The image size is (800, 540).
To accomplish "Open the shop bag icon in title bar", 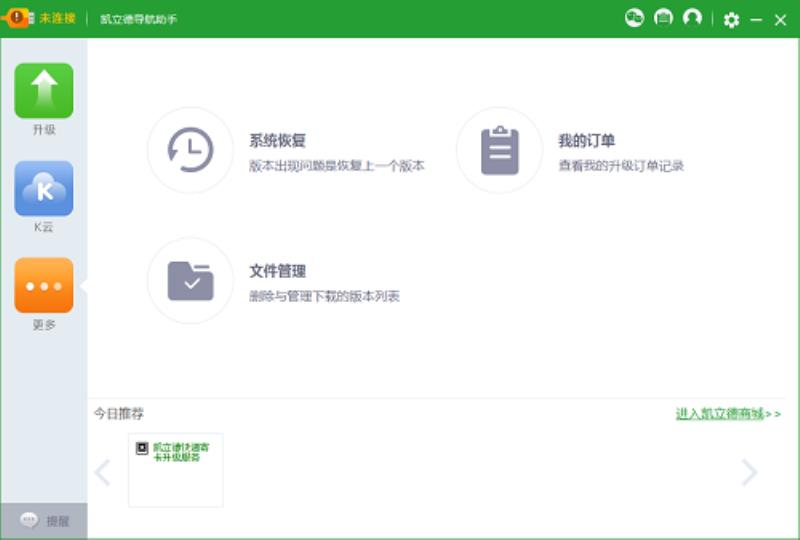I will pos(663,18).
